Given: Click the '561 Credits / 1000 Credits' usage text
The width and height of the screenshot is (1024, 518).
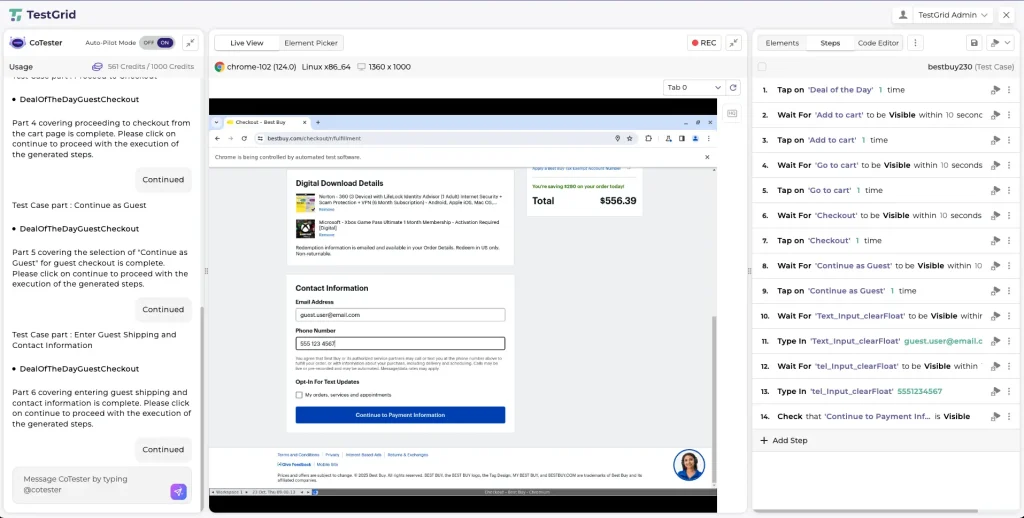Looking at the screenshot, I should pyautogui.click(x=150, y=67).
